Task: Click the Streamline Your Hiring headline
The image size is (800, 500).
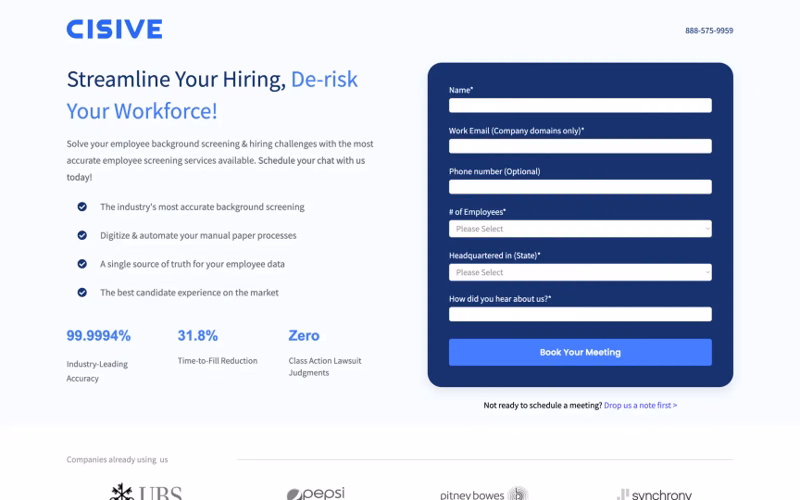Action: (x=212, y=95)
